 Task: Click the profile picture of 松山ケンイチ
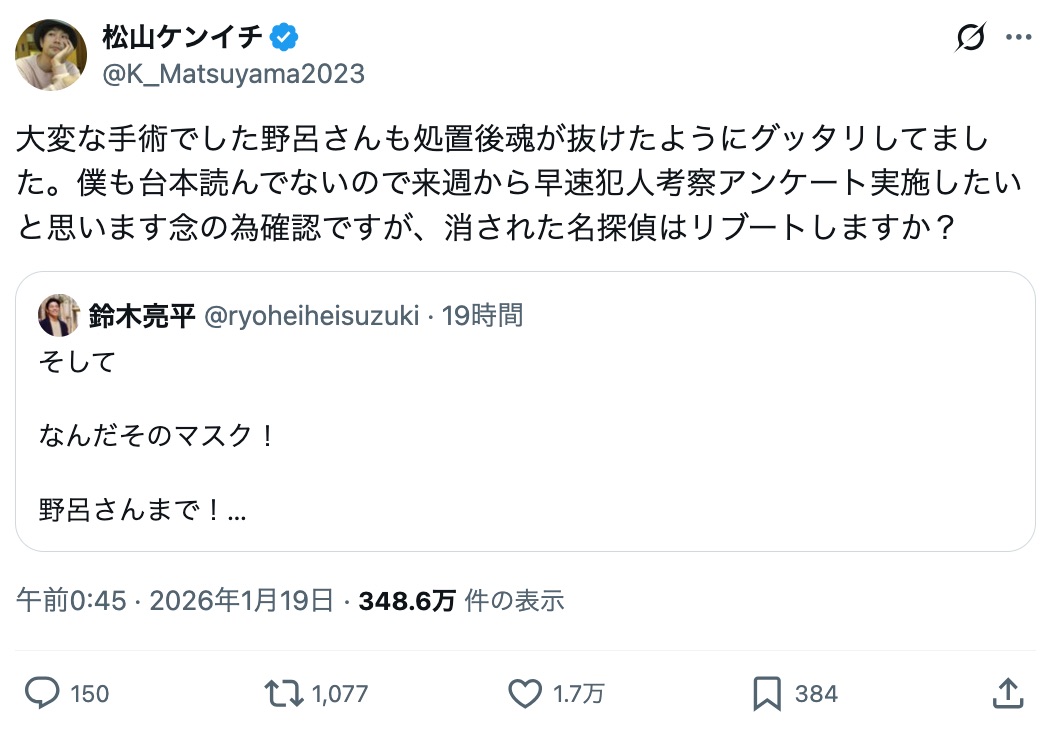pyautogui.click(x=50, y=52)
